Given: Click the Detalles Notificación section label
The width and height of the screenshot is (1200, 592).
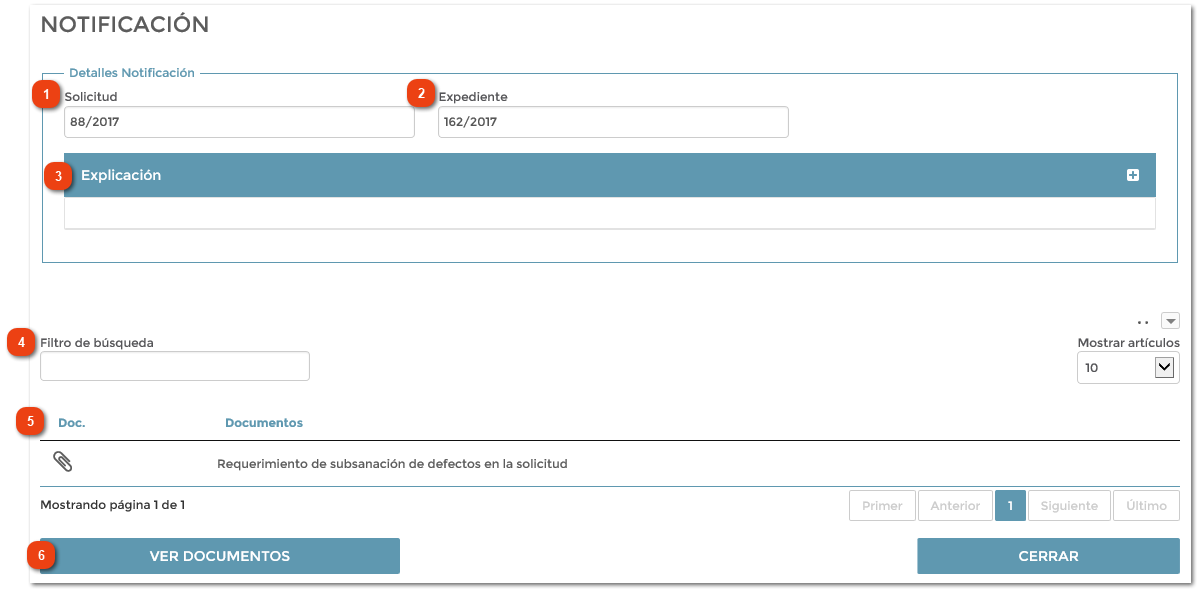Looking at the screenshot, I should (132, 72).
